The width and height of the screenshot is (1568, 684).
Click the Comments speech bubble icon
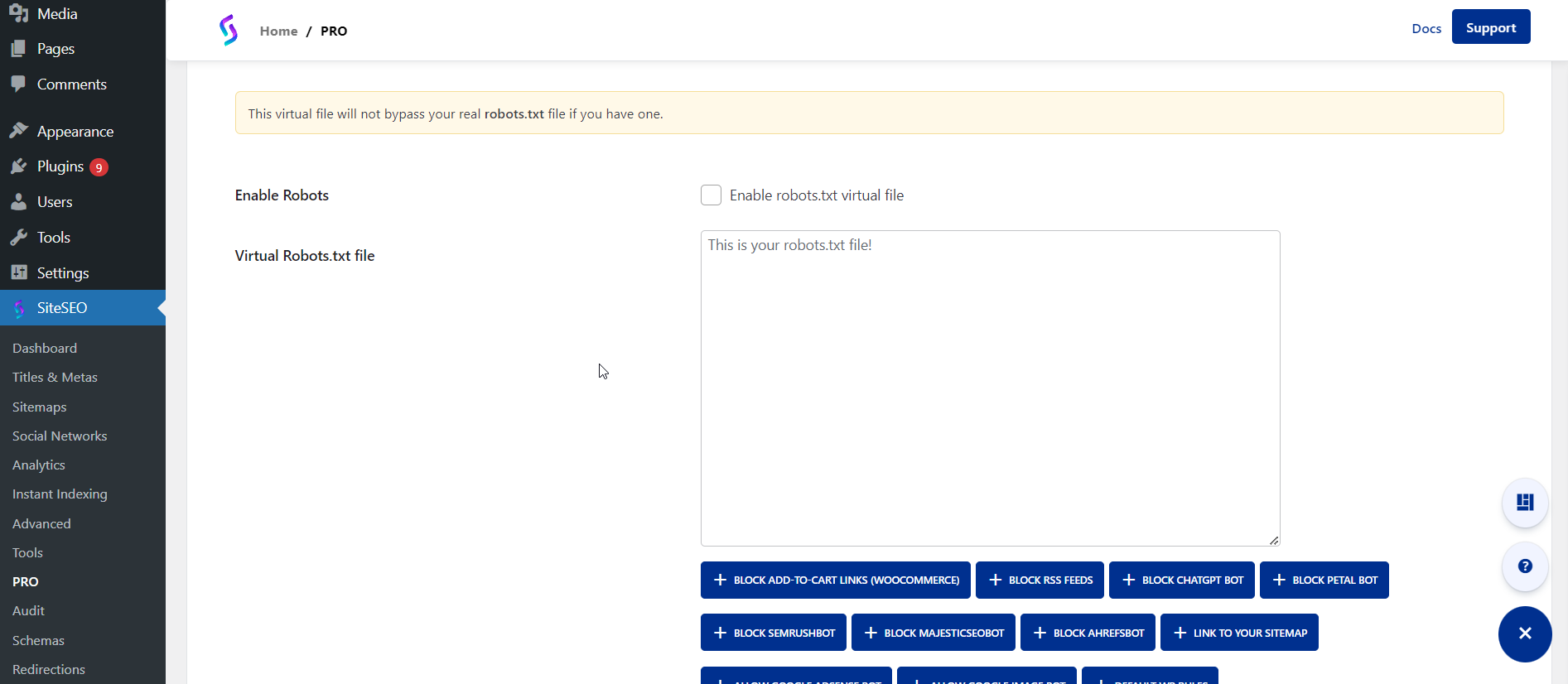click(19, 84)
